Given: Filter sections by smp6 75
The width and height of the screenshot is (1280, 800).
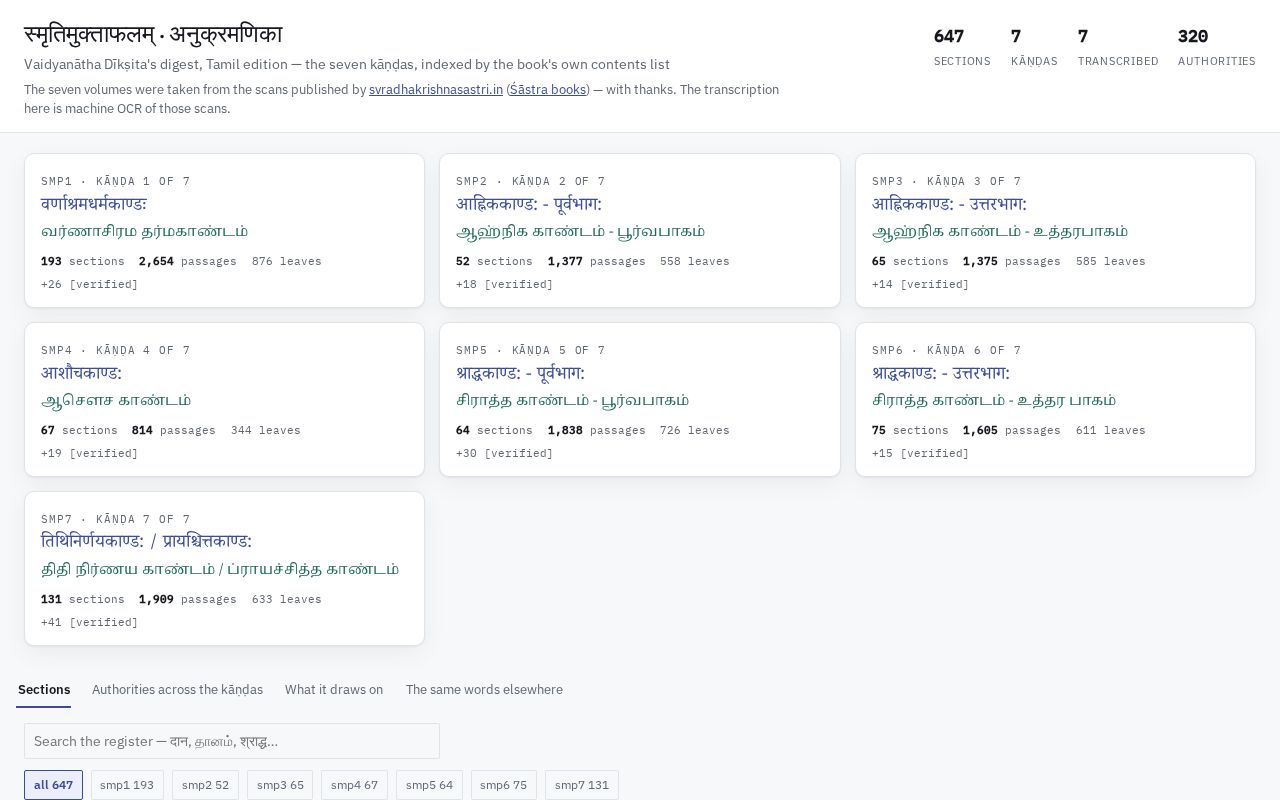Looking at the screenshot, I should [503, 785].
